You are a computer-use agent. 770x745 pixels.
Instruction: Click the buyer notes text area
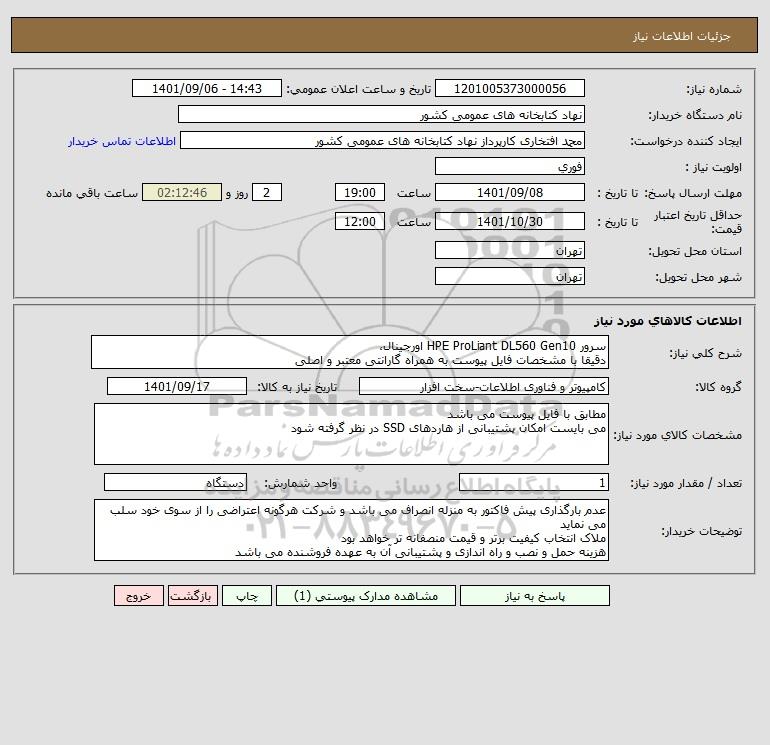click(351, 530)
